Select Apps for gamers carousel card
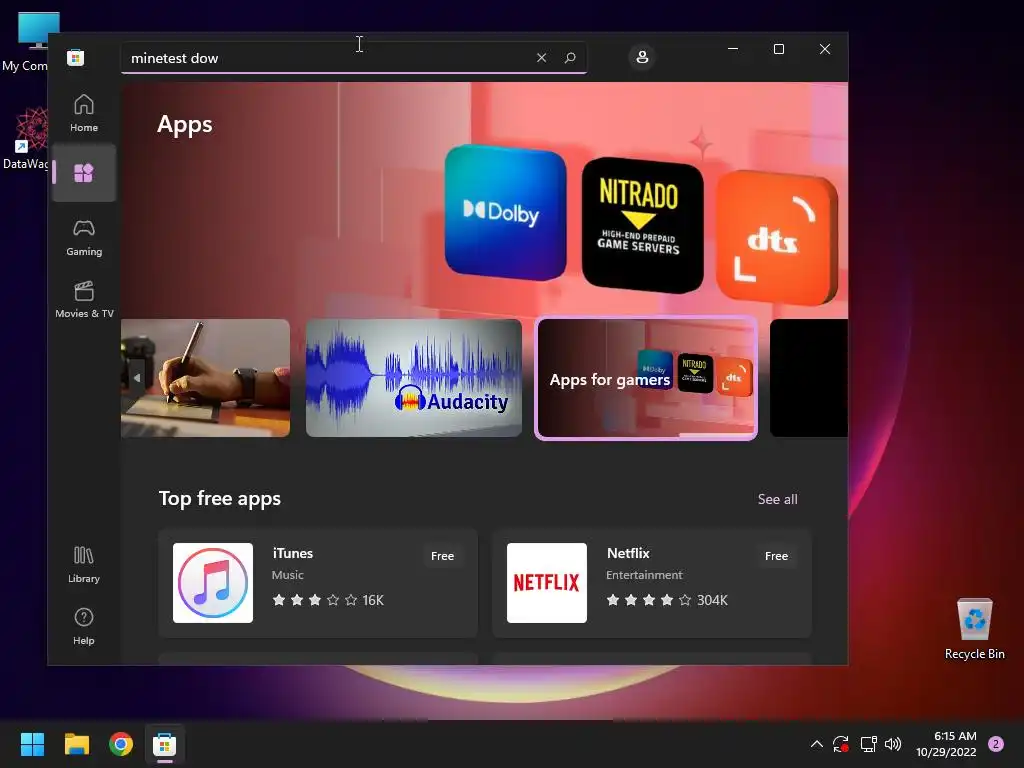 (x=646, y=377)
